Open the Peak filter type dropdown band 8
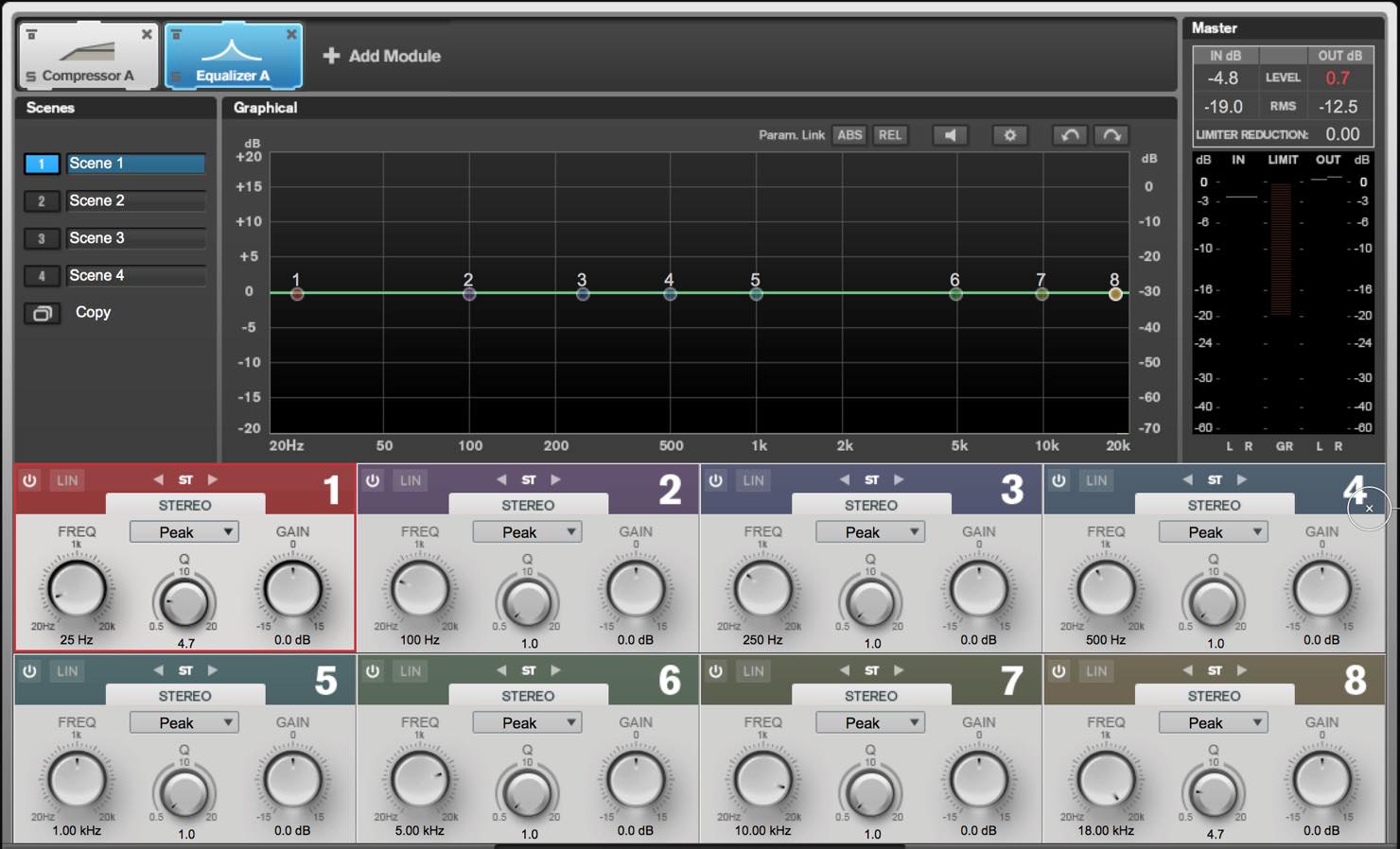 tap(1214, 722)
